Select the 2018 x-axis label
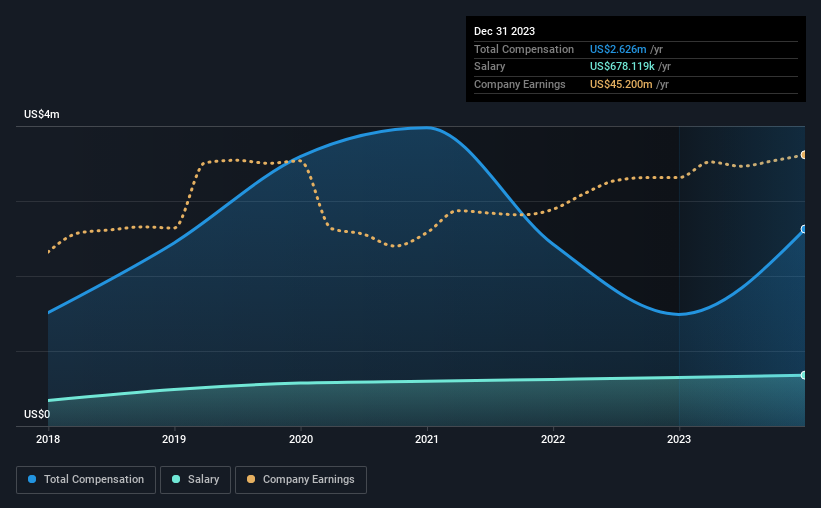The width and height of the screenshot is (821, 508). tap(48, 439)
